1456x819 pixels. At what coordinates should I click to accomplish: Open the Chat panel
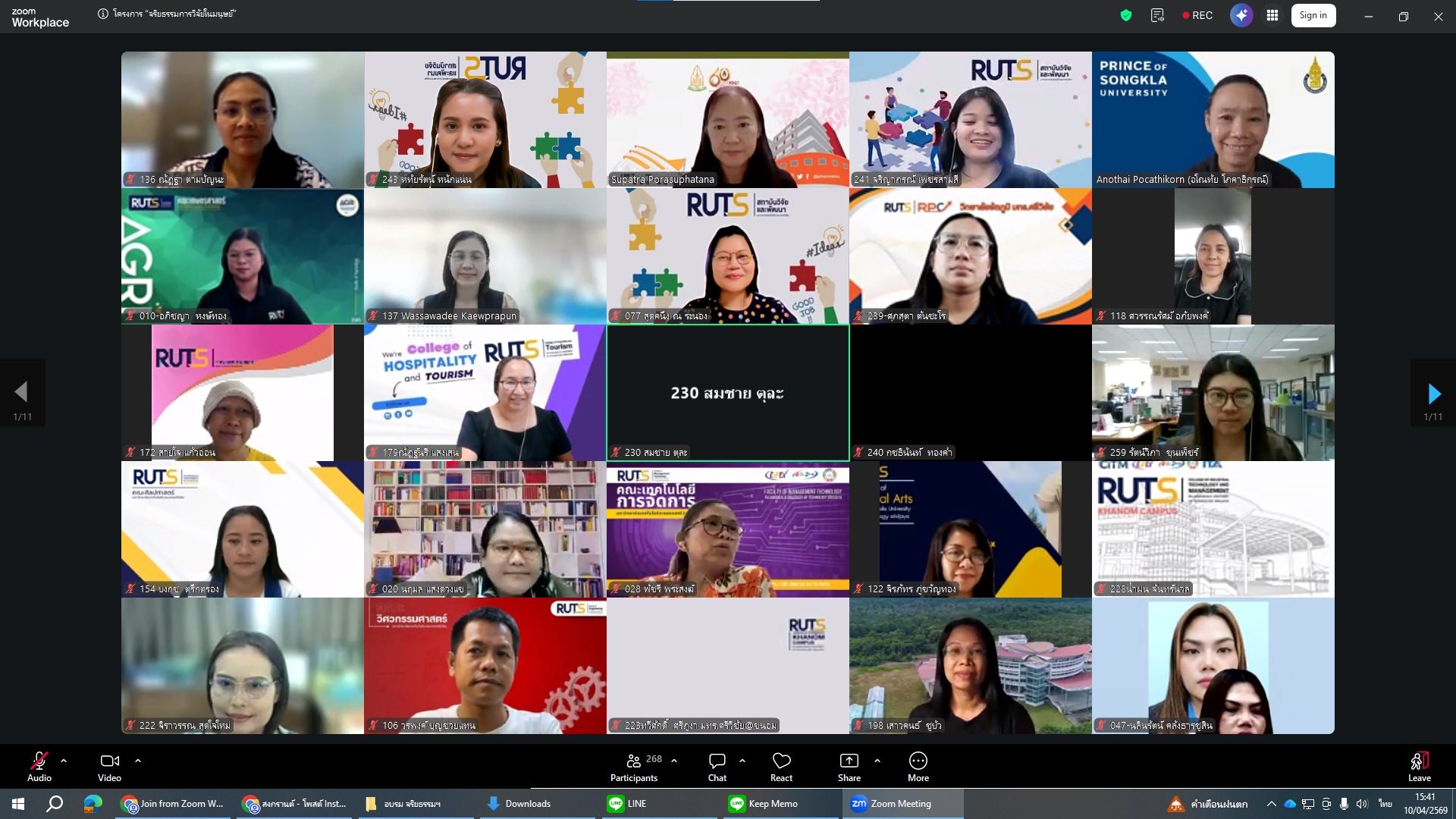coord(717,766)
